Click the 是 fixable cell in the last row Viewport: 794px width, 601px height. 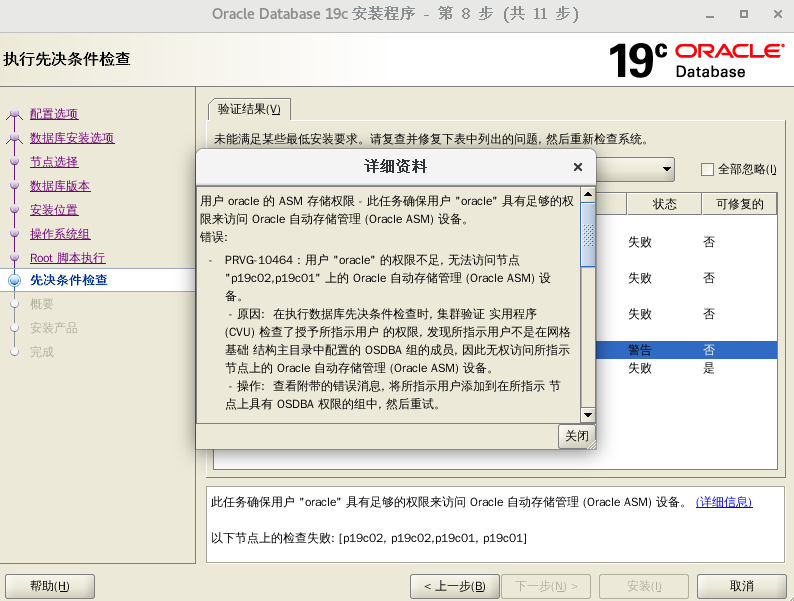click(709, 368)
